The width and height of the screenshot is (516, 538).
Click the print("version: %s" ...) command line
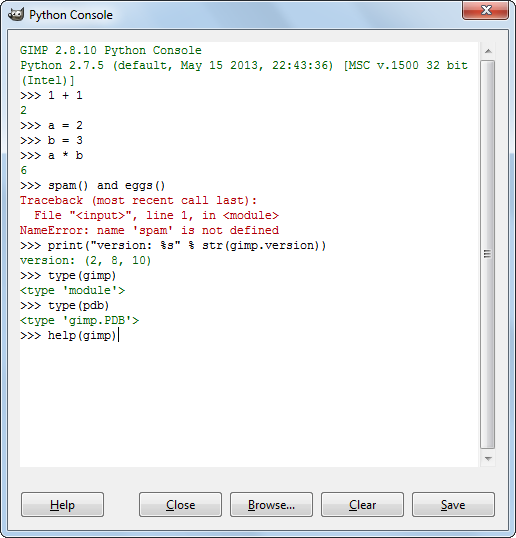[x=173, y=245]
